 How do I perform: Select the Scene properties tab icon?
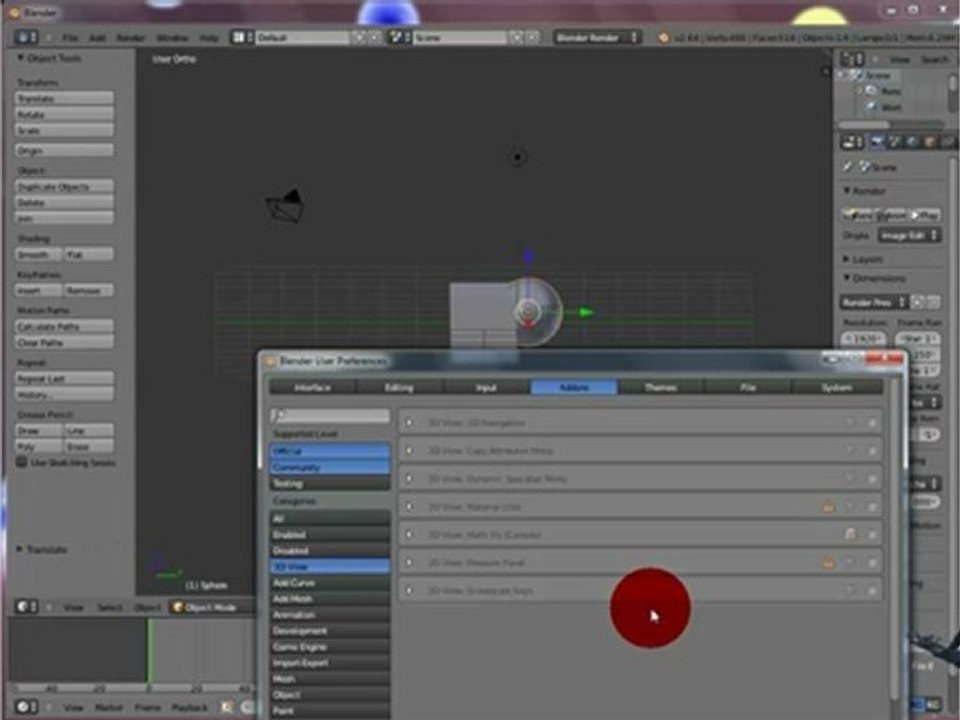[x=895, y=142]
